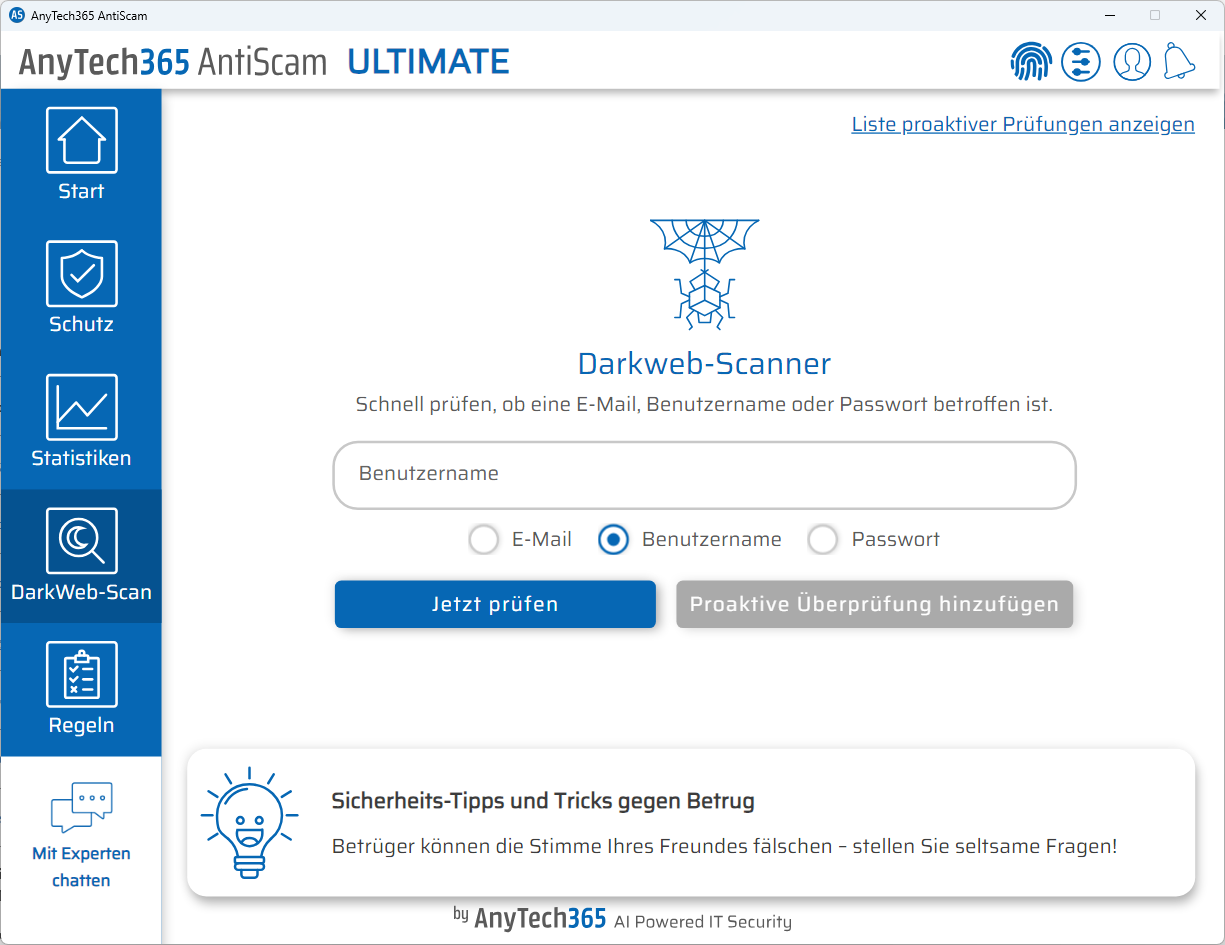Select the E-Mail radio option
This screenshot has width=1225, height=945.
[x=484, y=539]
